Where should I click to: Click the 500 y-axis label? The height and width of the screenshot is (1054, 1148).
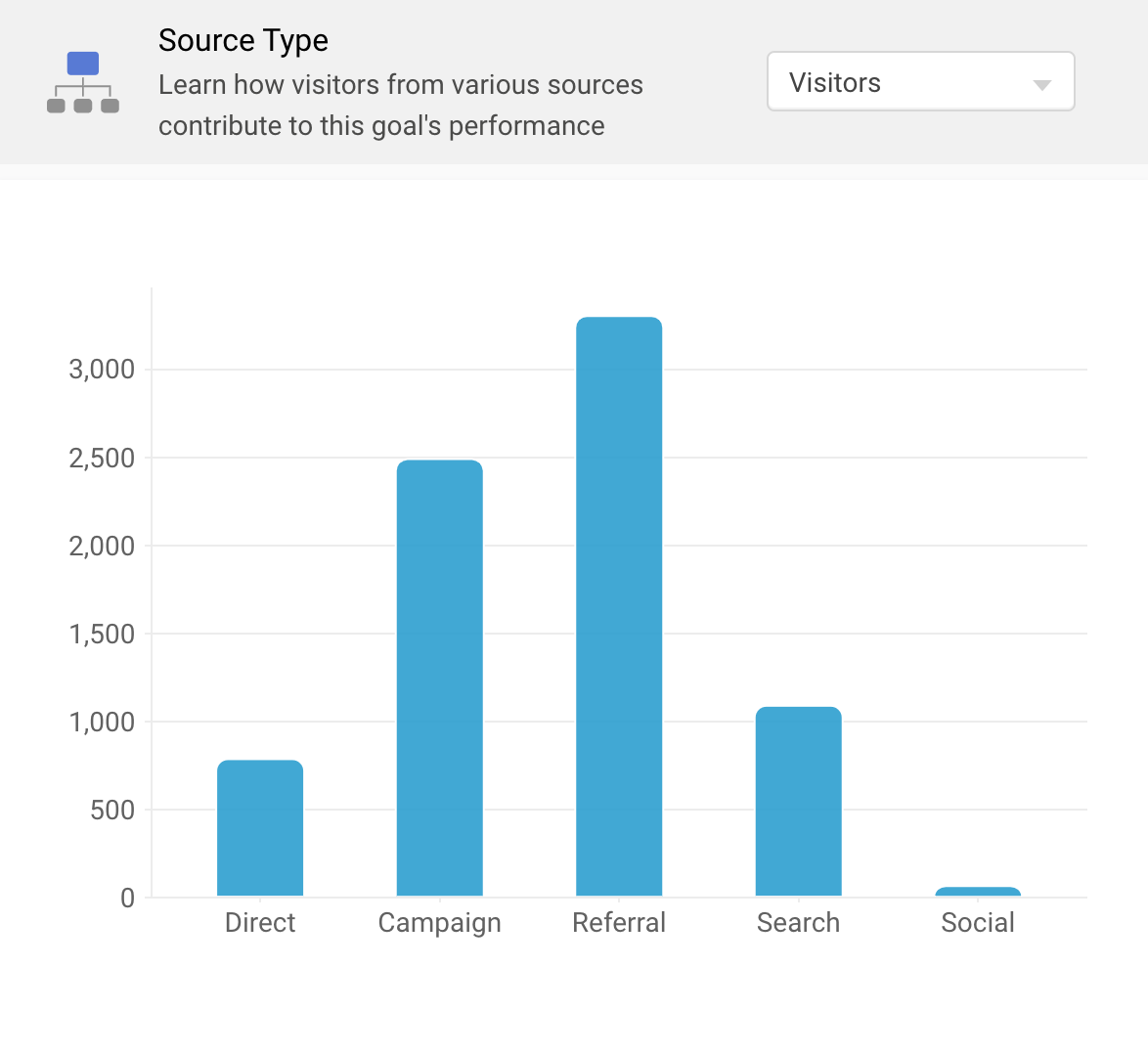tap(112, 810)
